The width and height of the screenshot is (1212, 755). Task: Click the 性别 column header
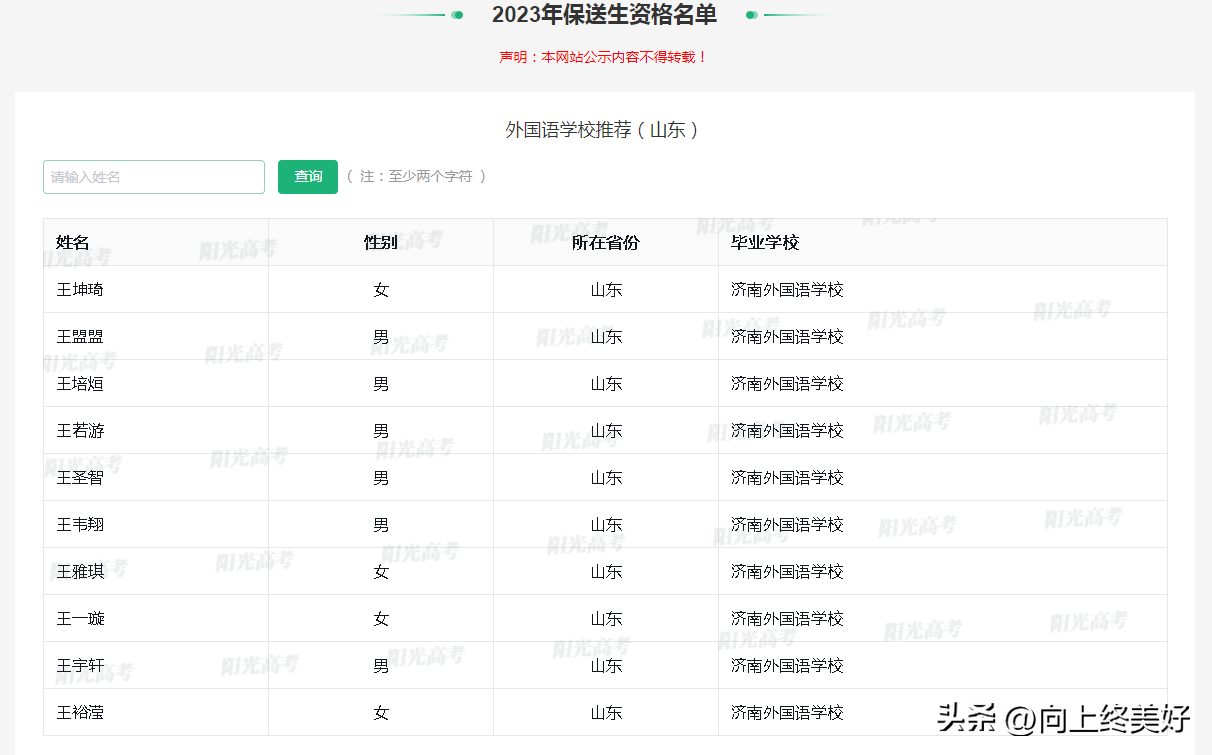(381, 243)
